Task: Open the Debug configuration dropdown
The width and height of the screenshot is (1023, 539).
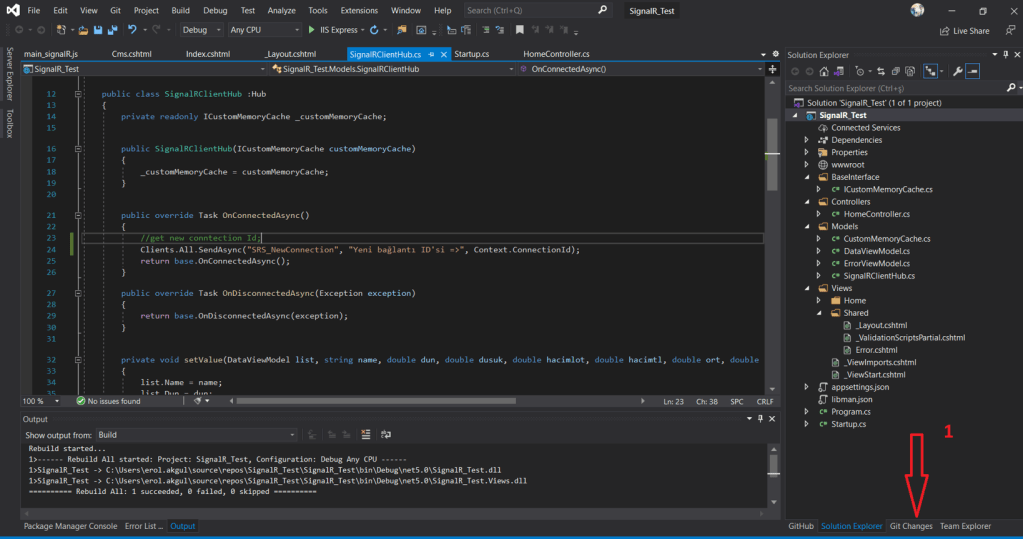Action: (201, 30)
